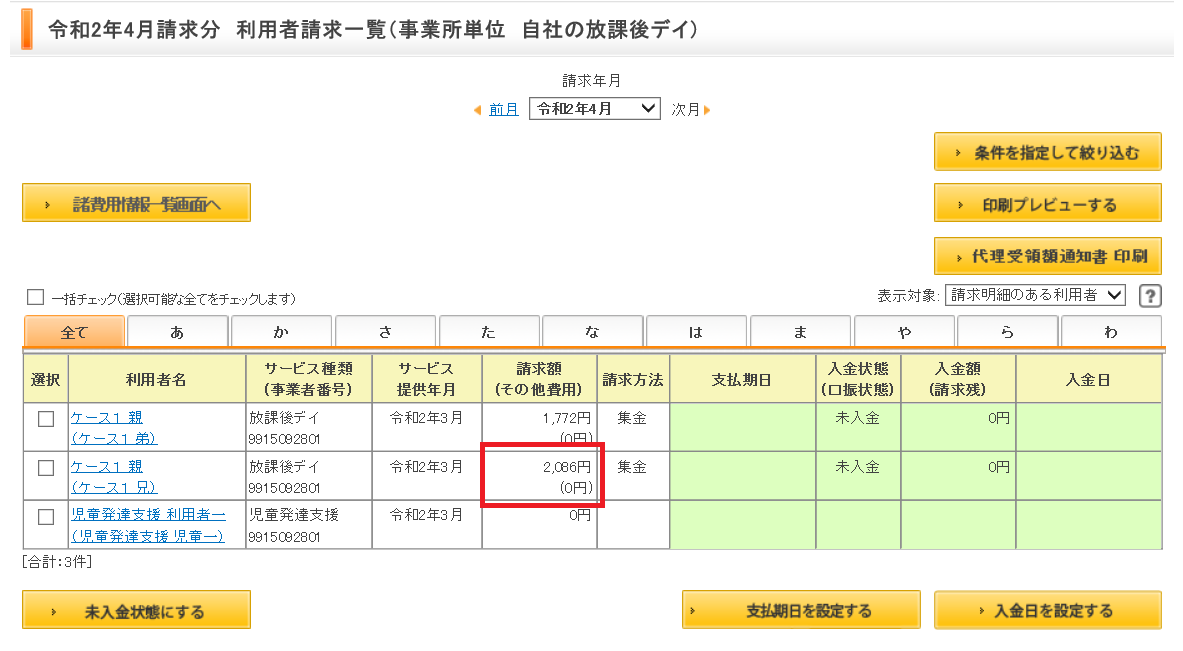Screen dimensions: 1183x651
Task: Open the (児童発達支援 児童一) link
Action: coord(148,536)
